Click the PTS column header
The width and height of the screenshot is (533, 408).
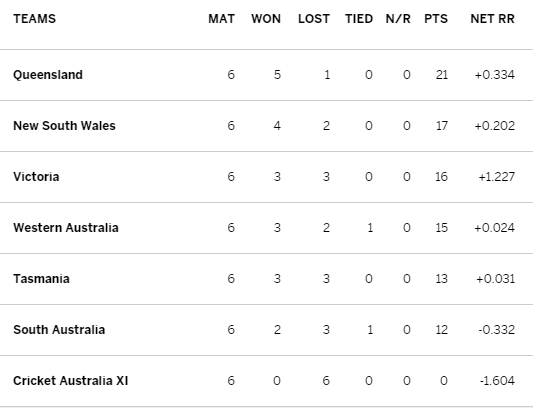point(436,19)
